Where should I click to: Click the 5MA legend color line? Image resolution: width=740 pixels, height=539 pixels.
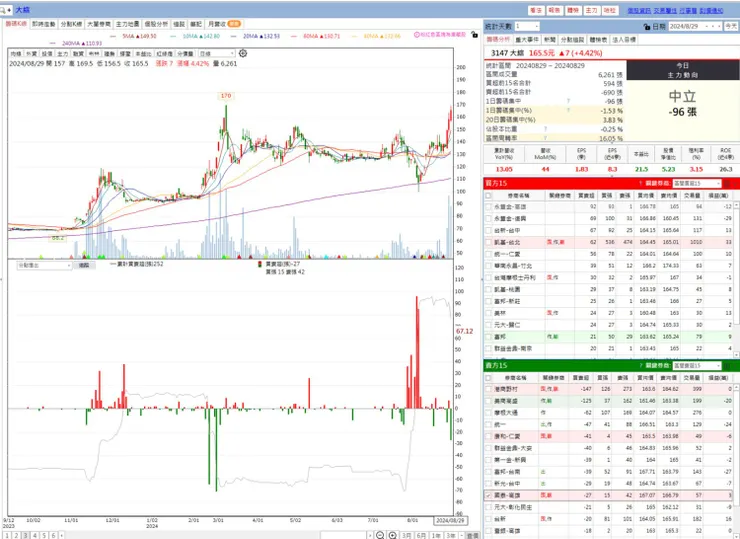point(113,36)
